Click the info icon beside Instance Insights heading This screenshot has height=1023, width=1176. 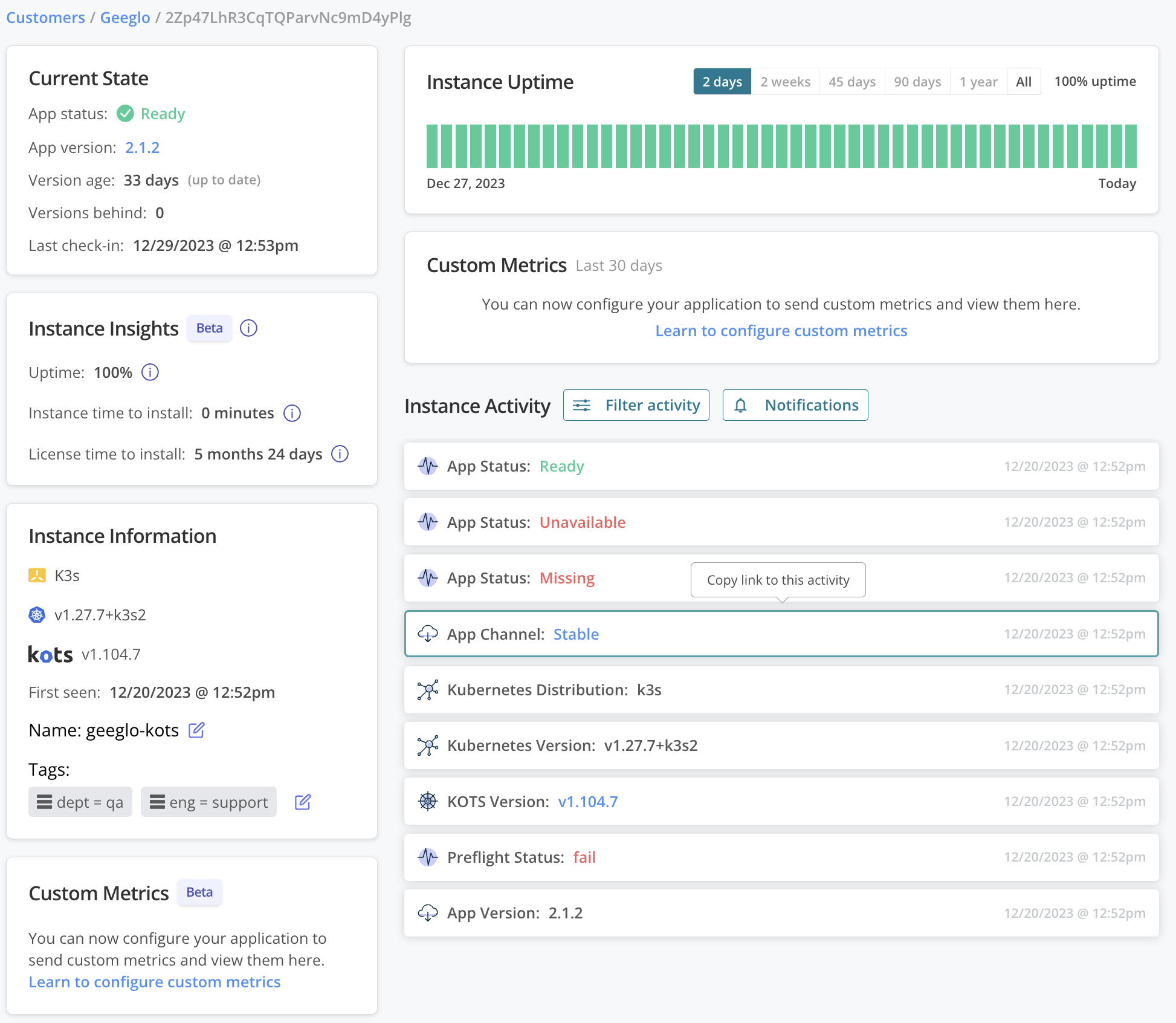point(248,328)
